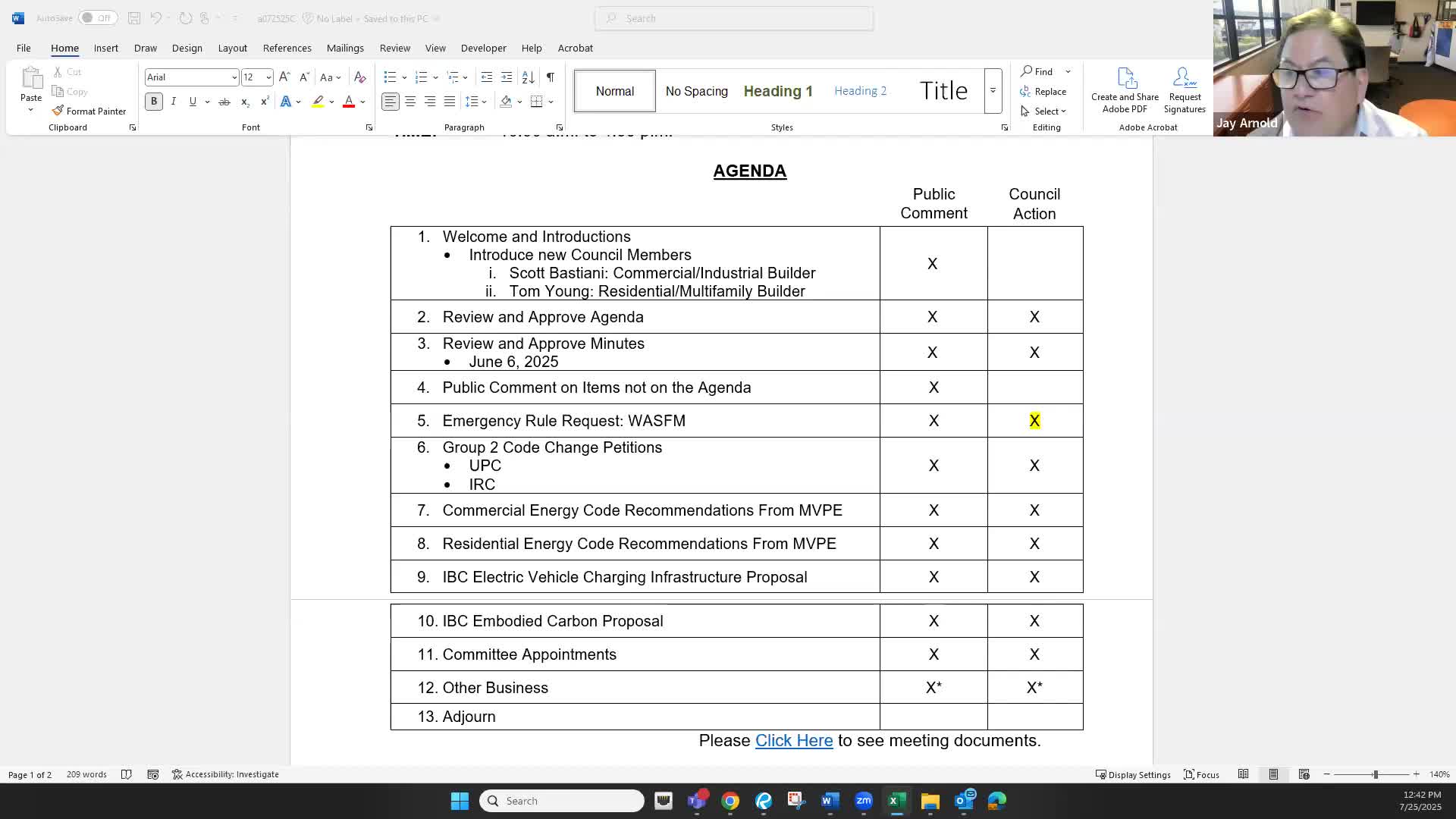1456x819 pixels.
Task: Toggle Italic formatting
Action: (174, 102)
